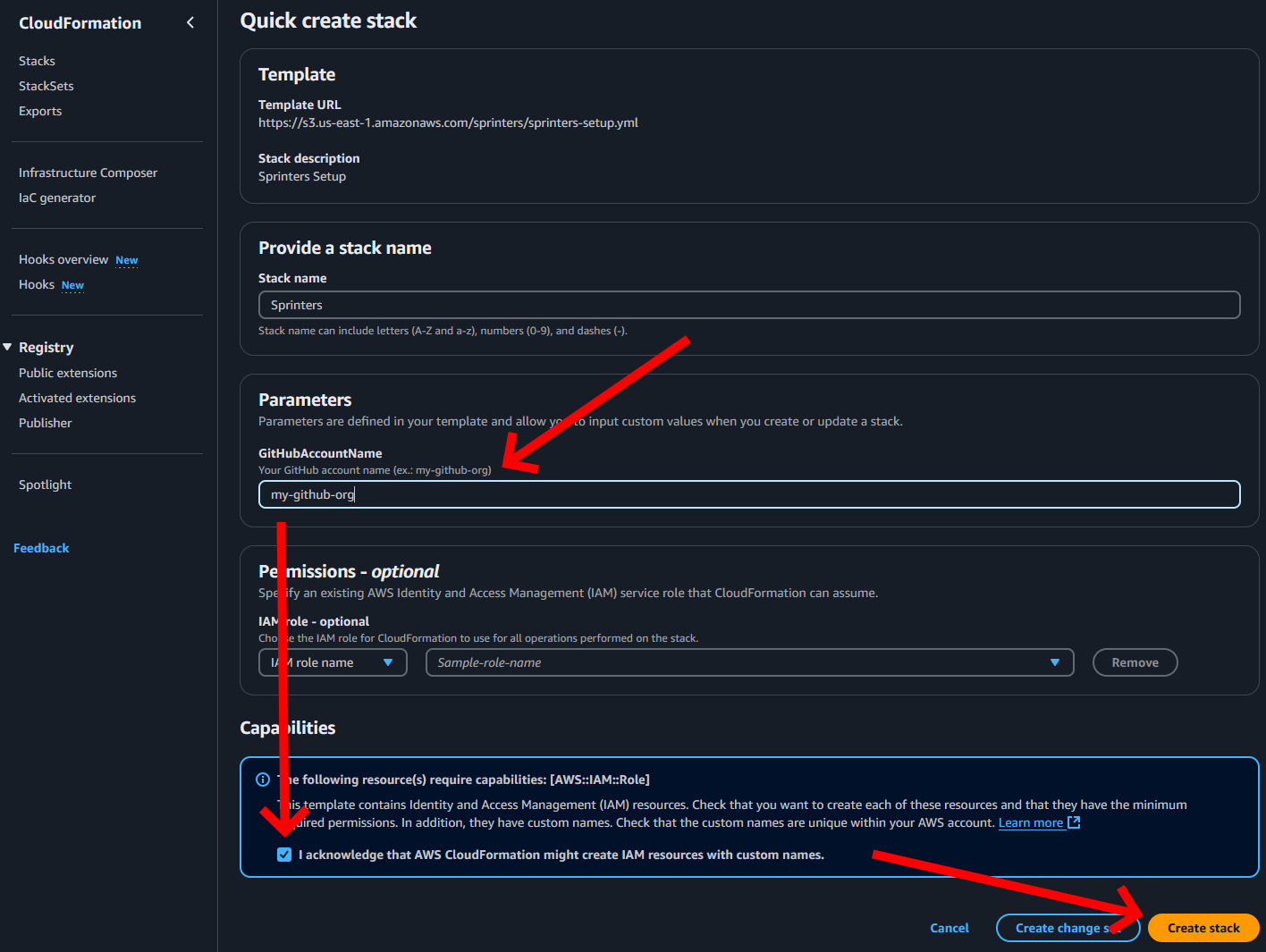Open StackSets in the sidebar
1266x952 pixels.
tap(46, 86)
